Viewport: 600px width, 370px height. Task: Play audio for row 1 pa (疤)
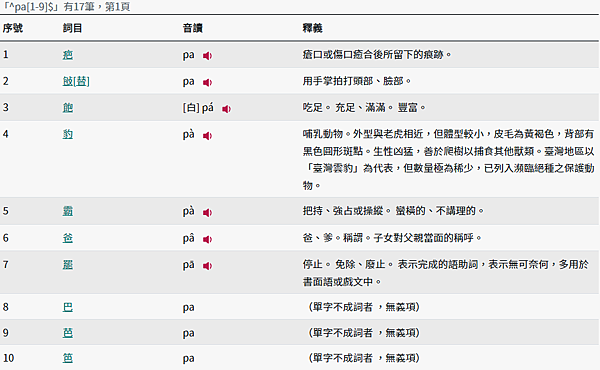[207, 56]
